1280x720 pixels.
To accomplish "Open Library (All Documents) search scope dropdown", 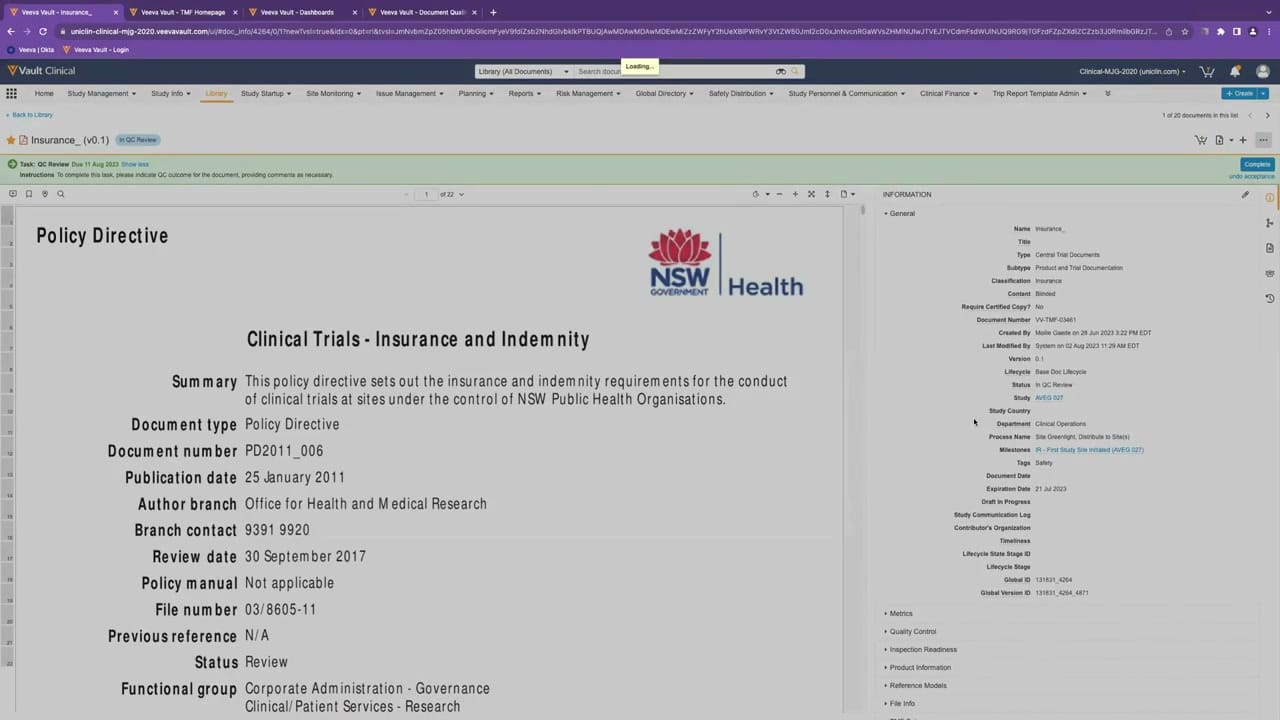I will click(523, 71).
